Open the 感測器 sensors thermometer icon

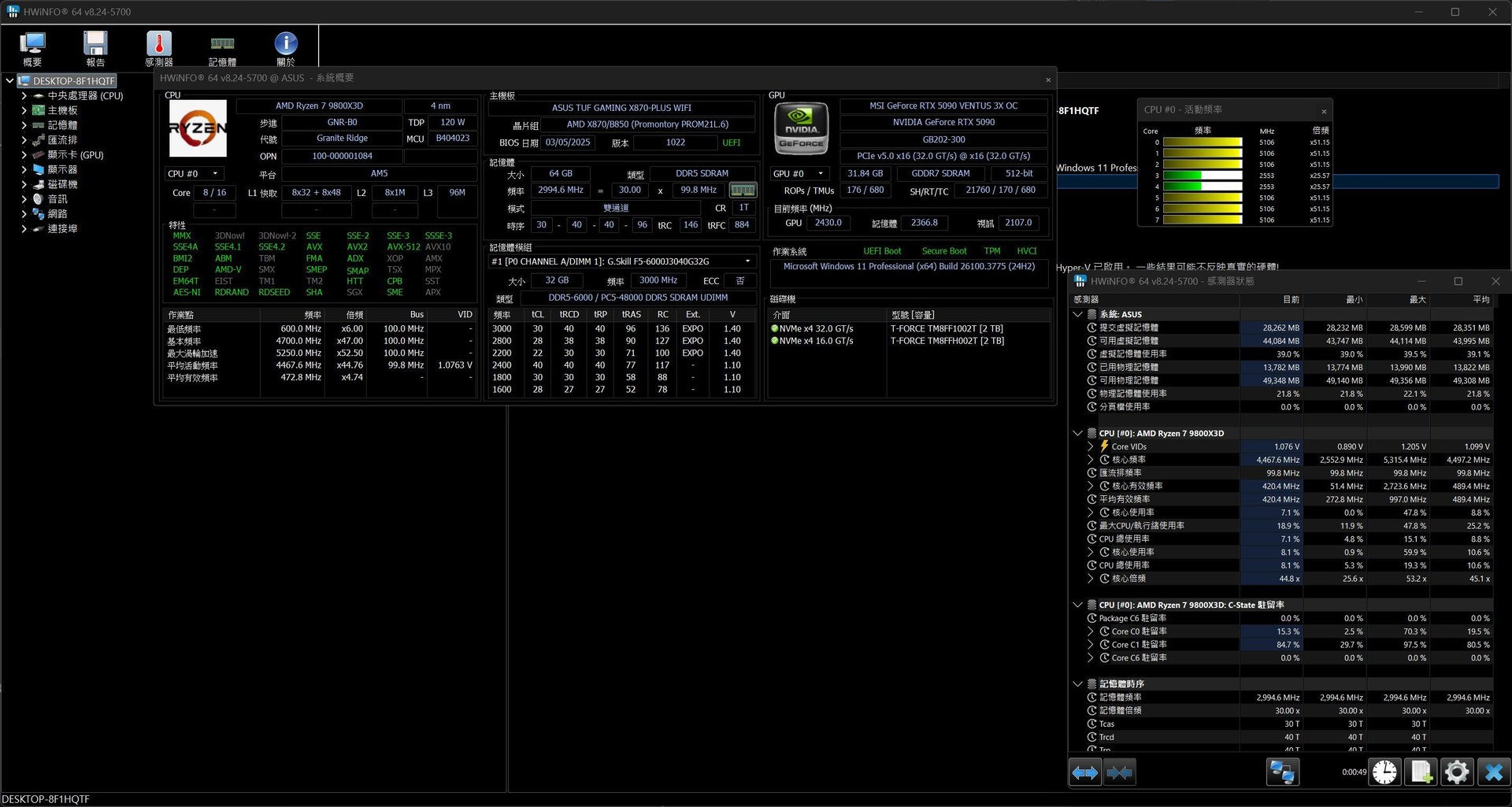click(158, 47)
